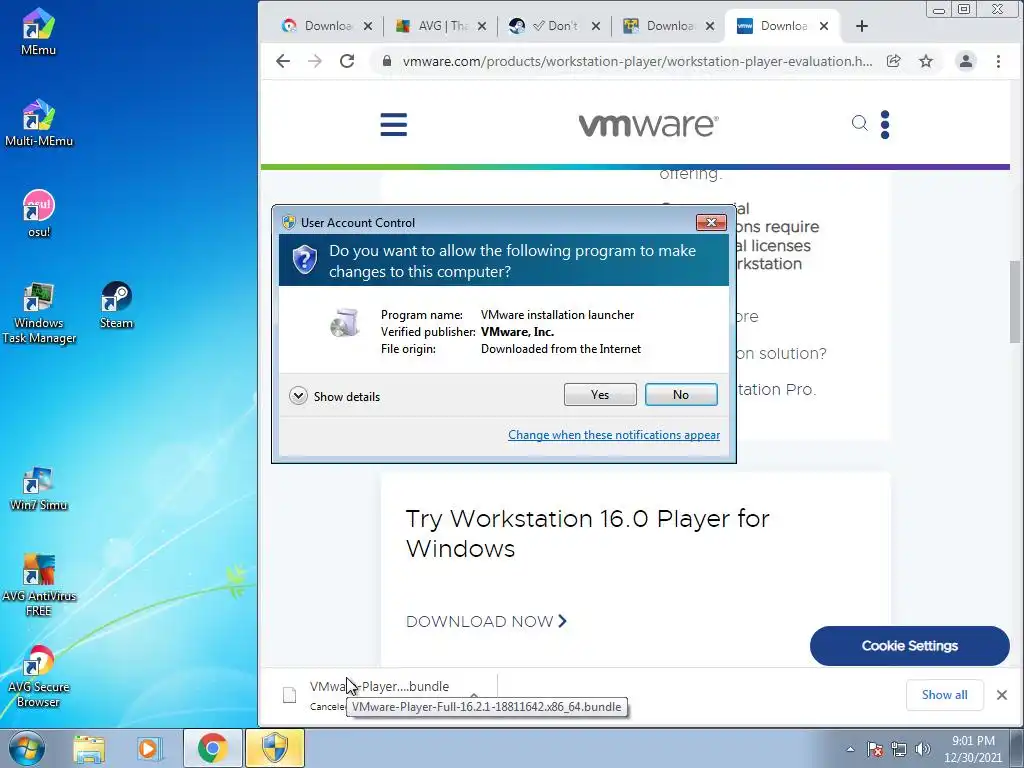Image resolution: width=1024 pixels, height=768 pixels.
Task: Switch to the AVG browser tab
Action: pyautogui.click(x=443, y=26)
